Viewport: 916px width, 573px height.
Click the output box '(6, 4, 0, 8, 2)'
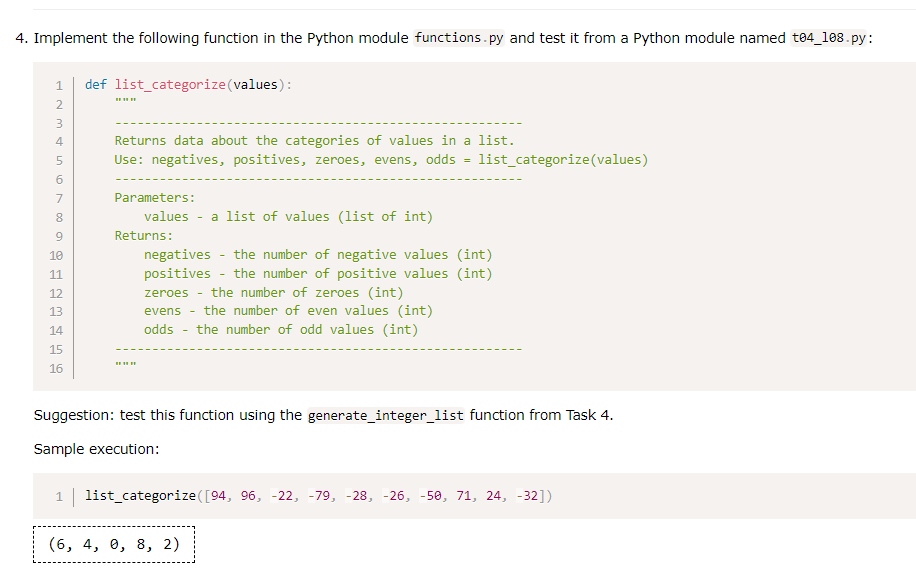pyautogui.click(x=114, y=544)
